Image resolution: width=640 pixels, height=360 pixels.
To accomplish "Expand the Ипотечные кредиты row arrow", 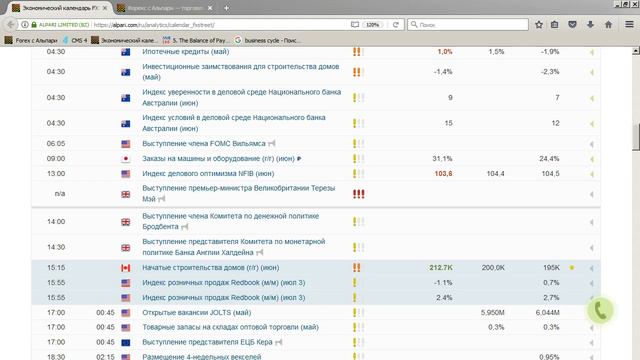I will [x=591, y=52].
